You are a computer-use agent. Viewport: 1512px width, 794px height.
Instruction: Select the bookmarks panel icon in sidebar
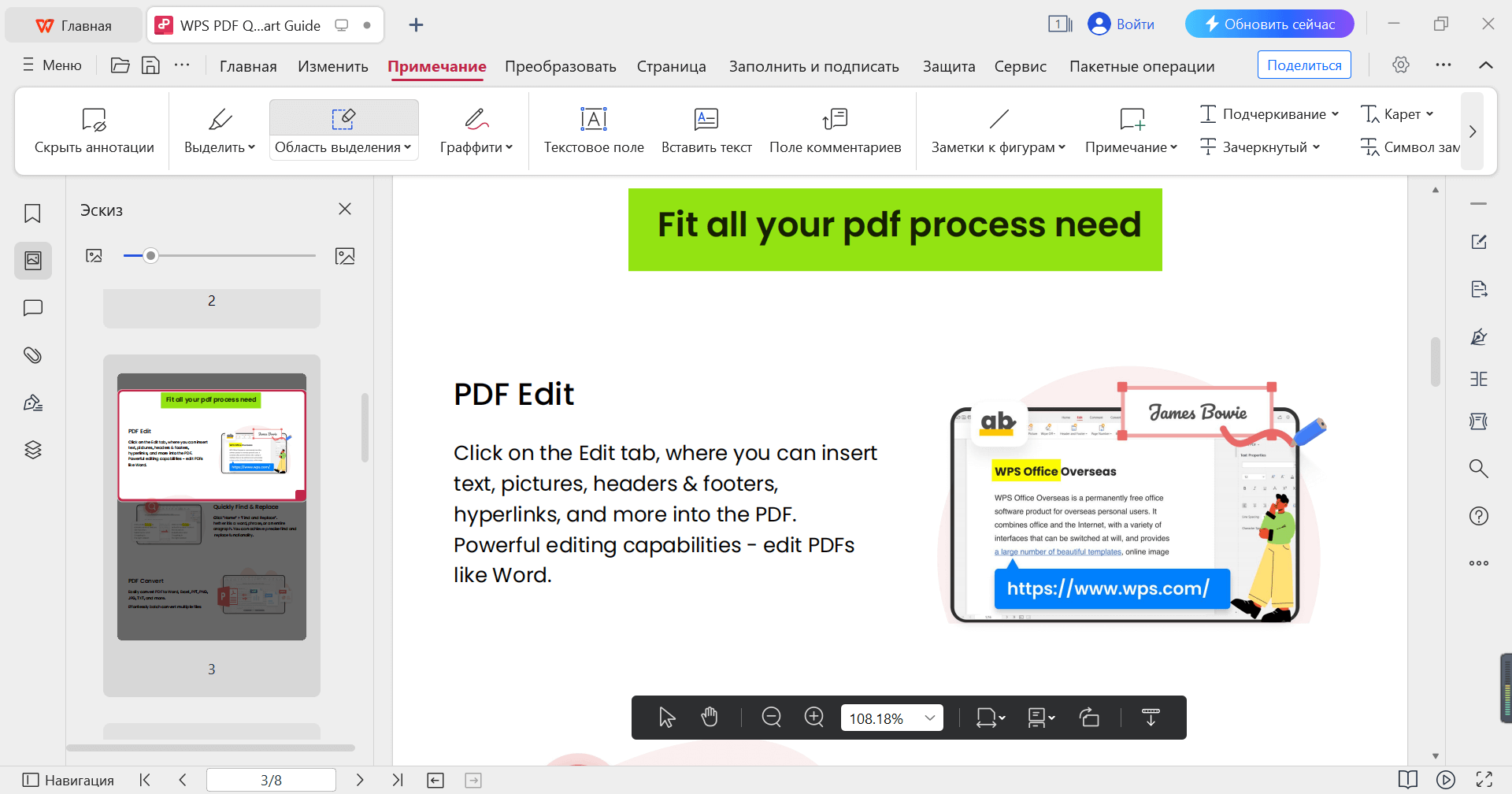(x=32, y=213)
